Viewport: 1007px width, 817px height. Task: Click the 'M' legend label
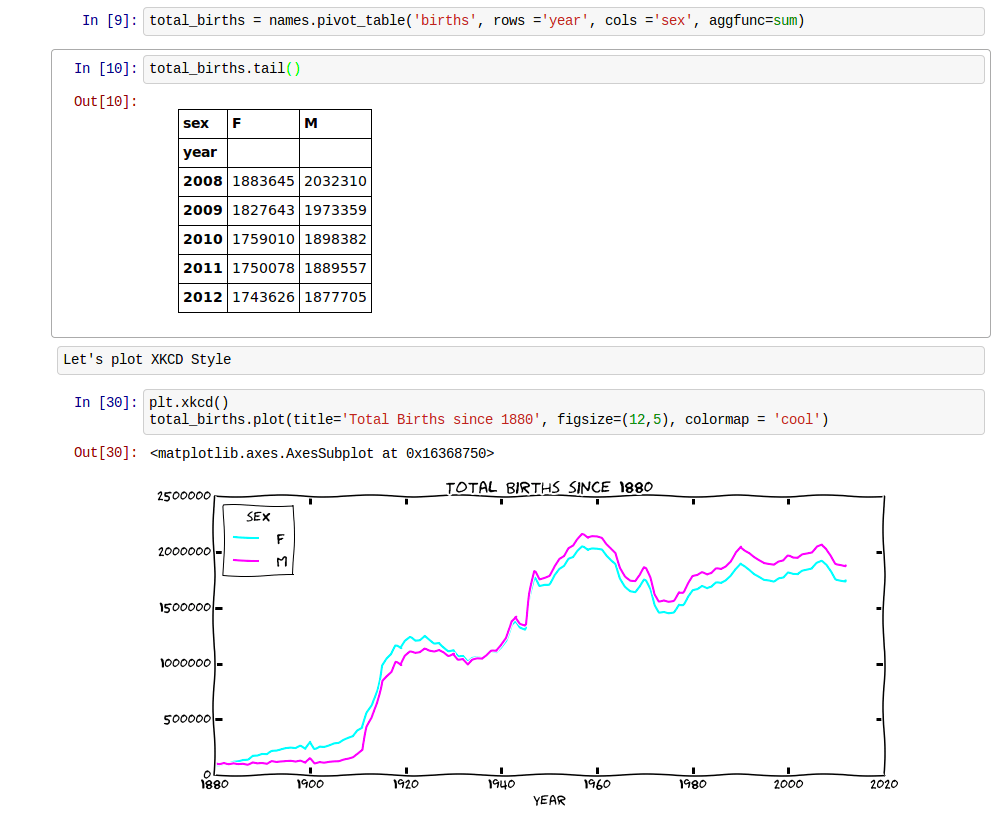[x=281, y=562]
